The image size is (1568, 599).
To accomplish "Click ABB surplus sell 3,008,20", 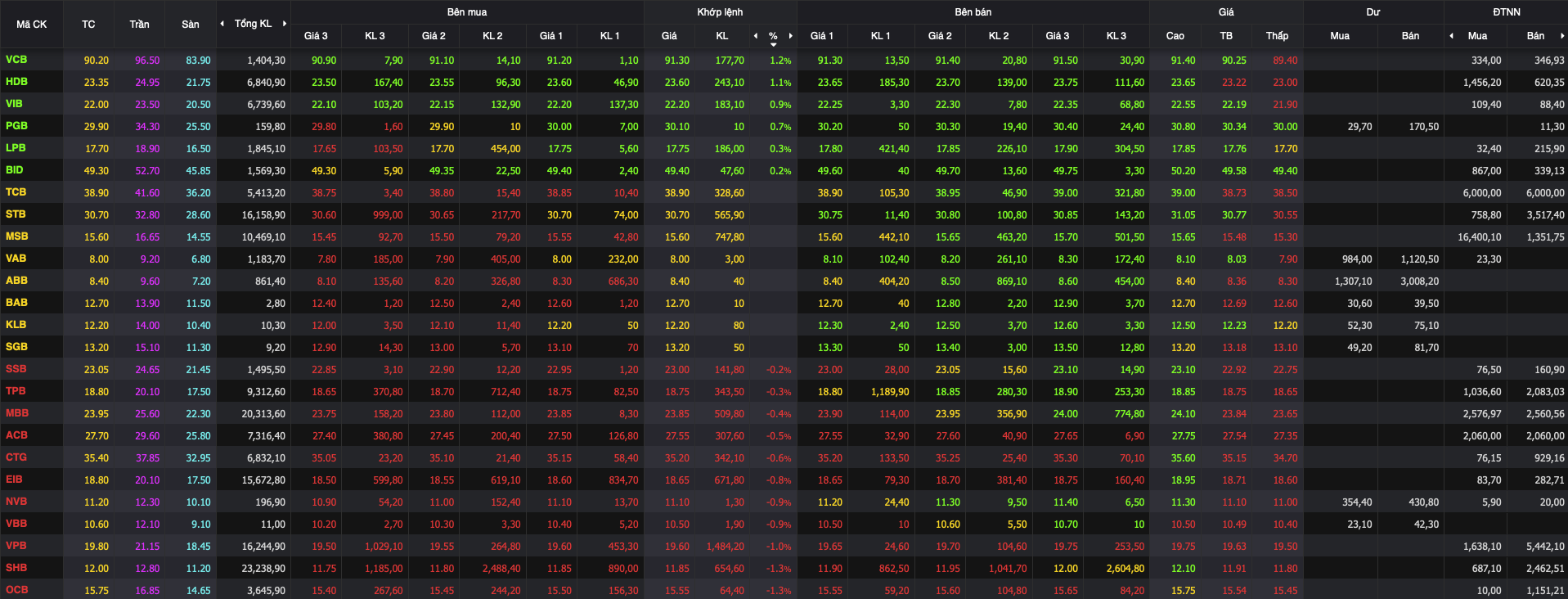I will (x=1419, y=281).
